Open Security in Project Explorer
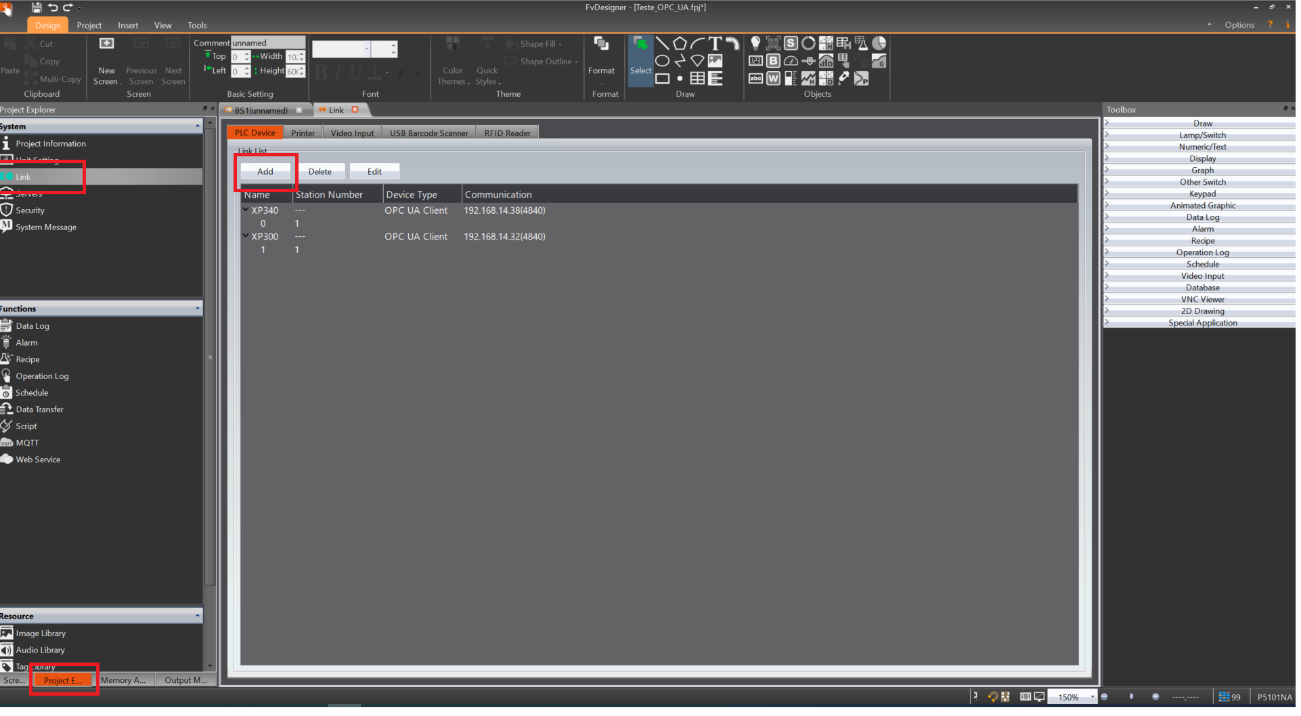Viewport: 1301px width, 716px height. point(30,211)
